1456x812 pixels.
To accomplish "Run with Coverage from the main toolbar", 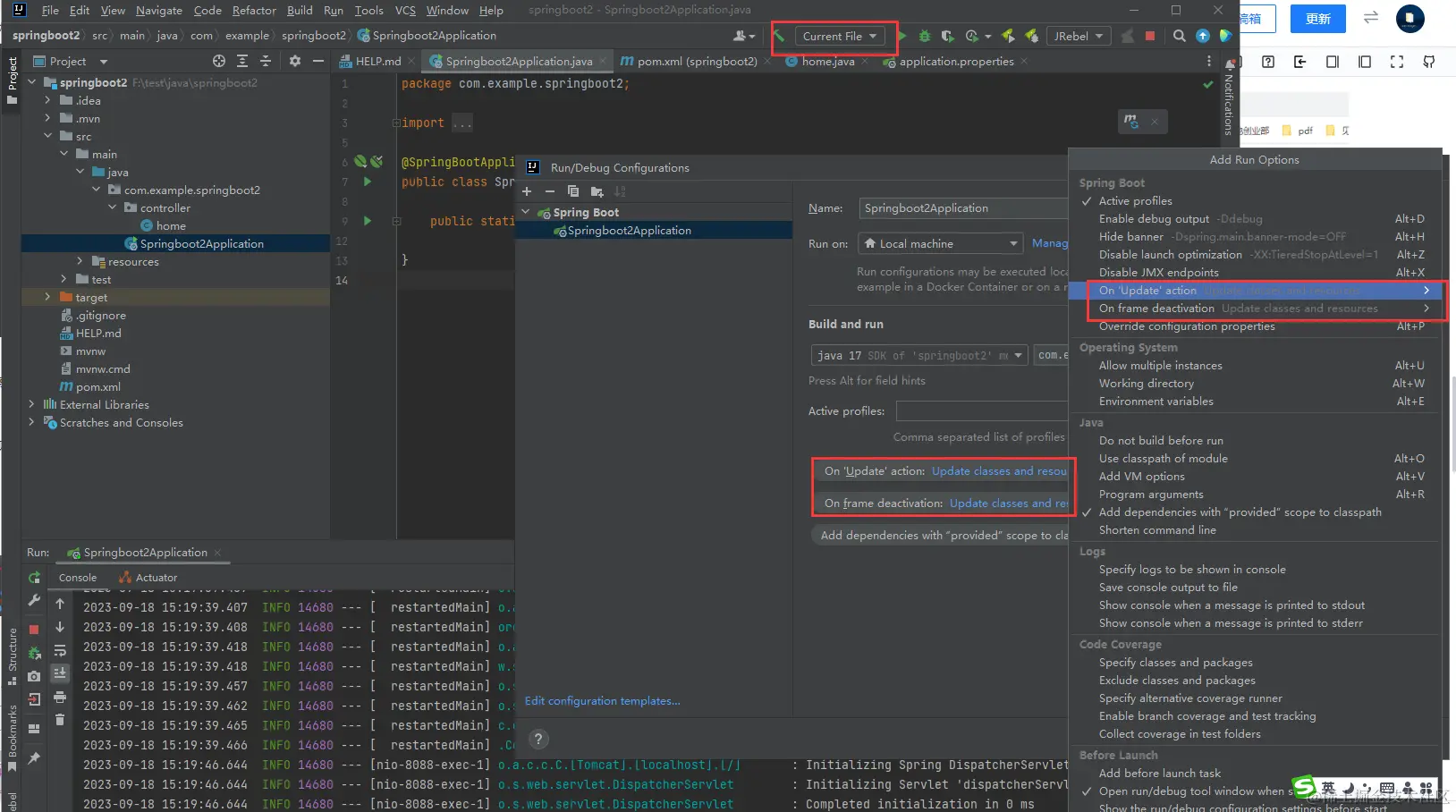I will [948, 36].
